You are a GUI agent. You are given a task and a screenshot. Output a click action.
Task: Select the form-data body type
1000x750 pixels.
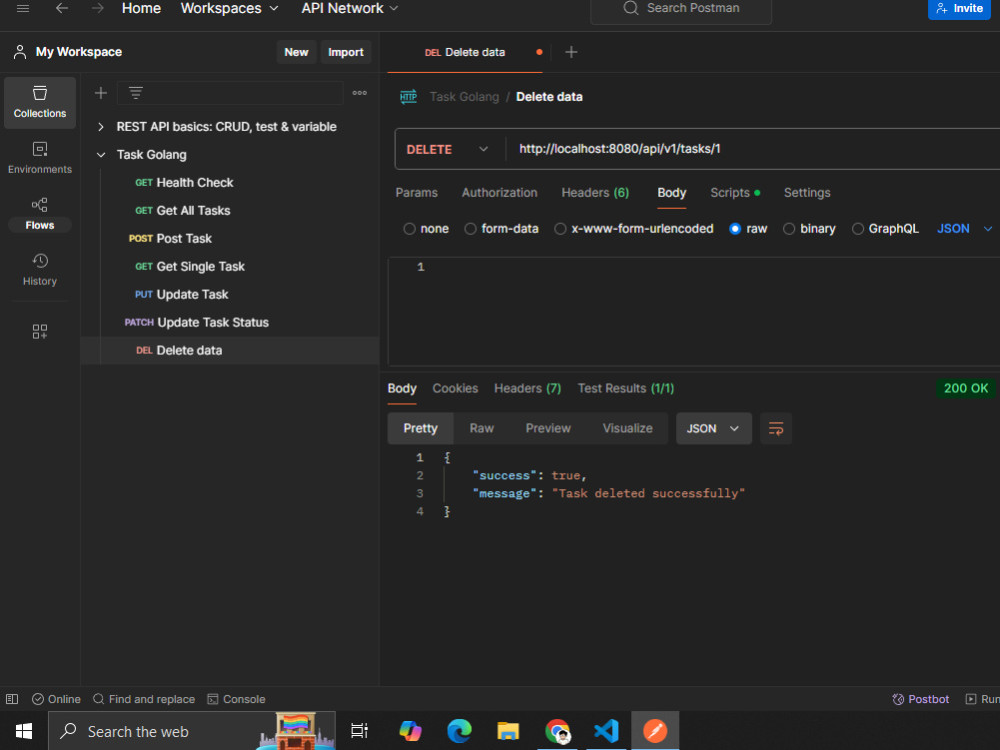tap(471, 229)
